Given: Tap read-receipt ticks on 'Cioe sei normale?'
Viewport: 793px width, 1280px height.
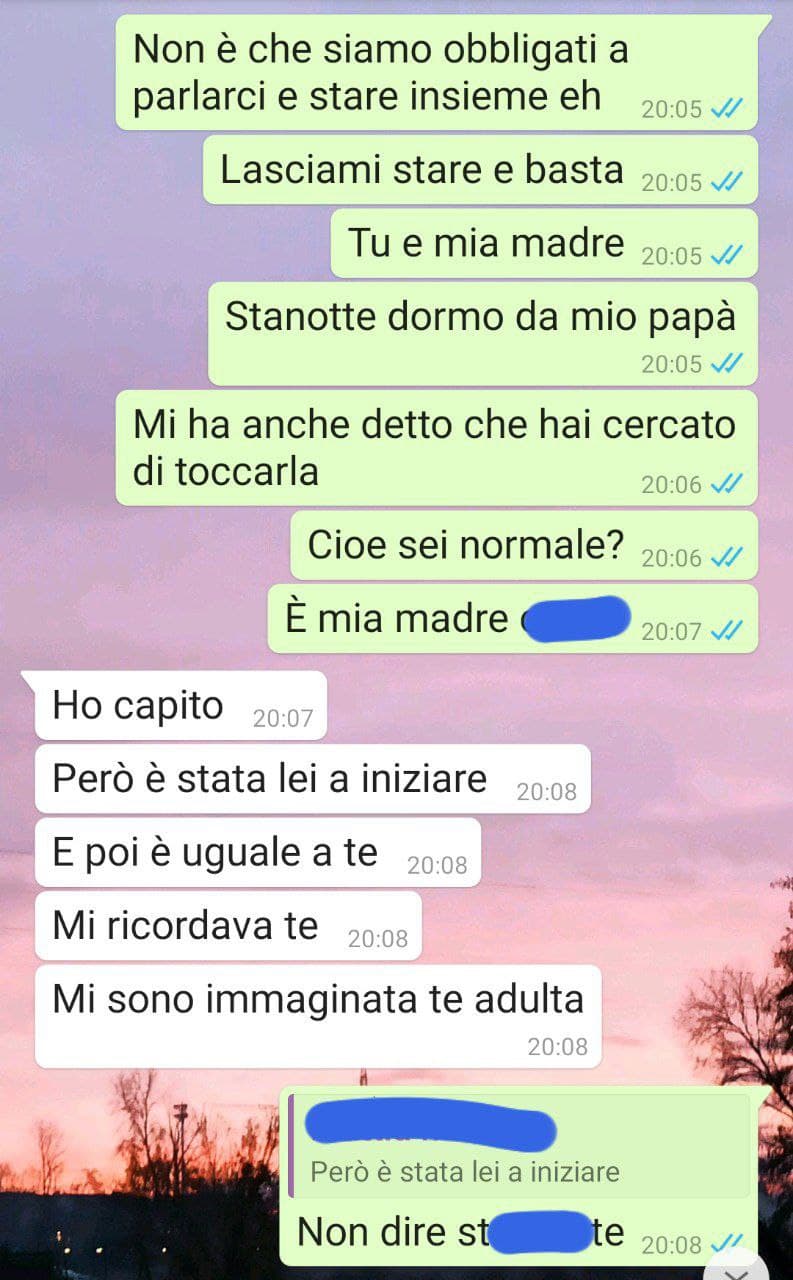Looking at the screenshot, I should tap(725, 558).
